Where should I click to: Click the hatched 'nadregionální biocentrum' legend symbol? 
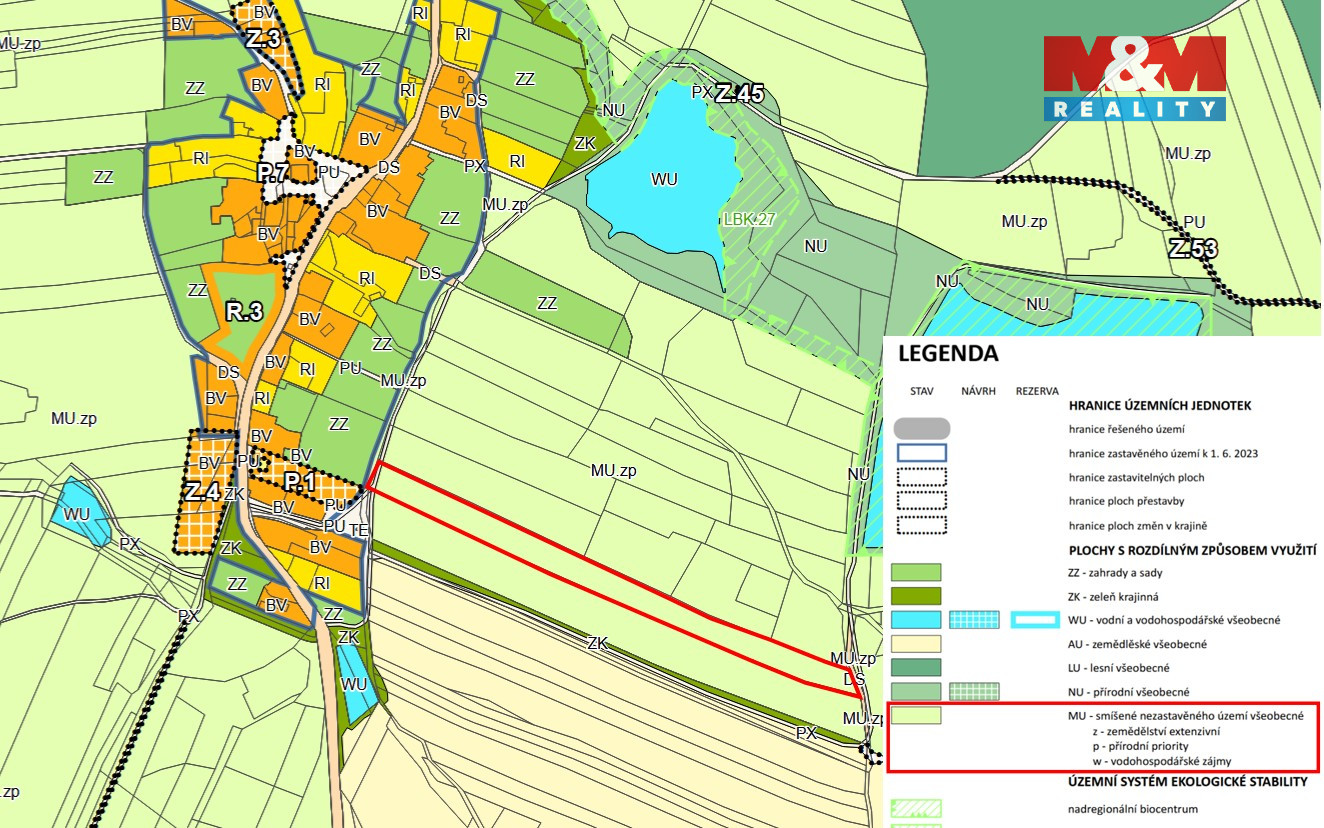(x=916, y=809)
